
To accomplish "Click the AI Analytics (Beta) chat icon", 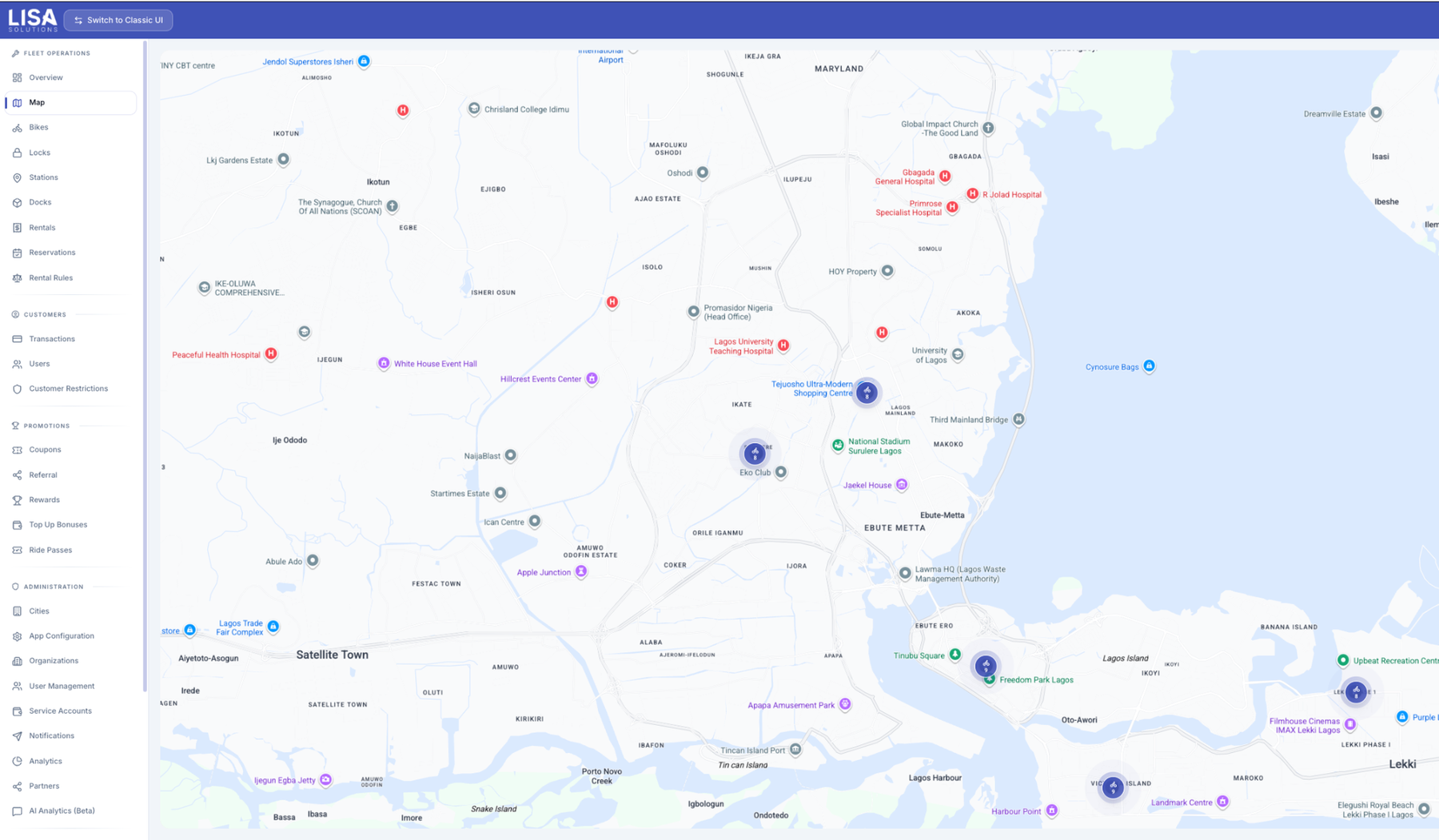I will [x=17, y=811].
